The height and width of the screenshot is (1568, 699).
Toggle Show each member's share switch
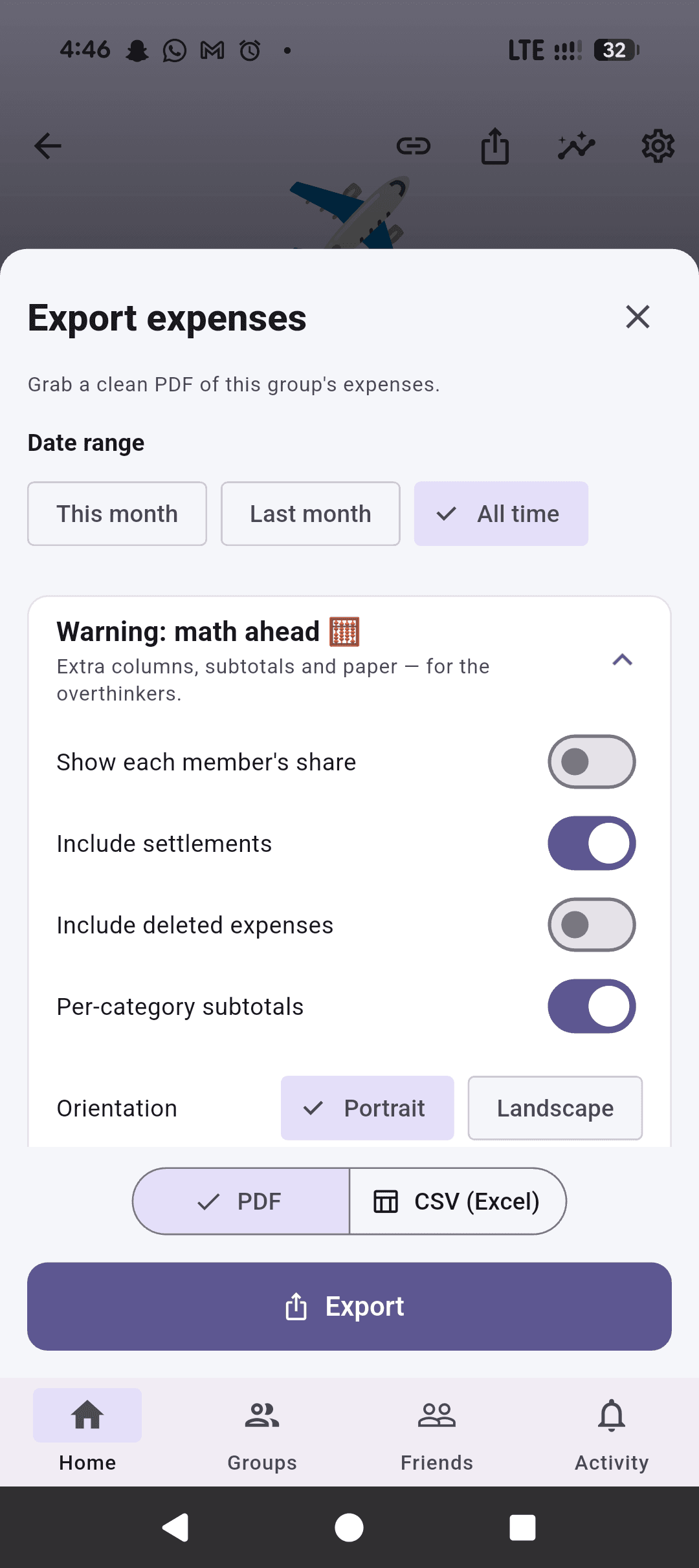coord(592,762)
